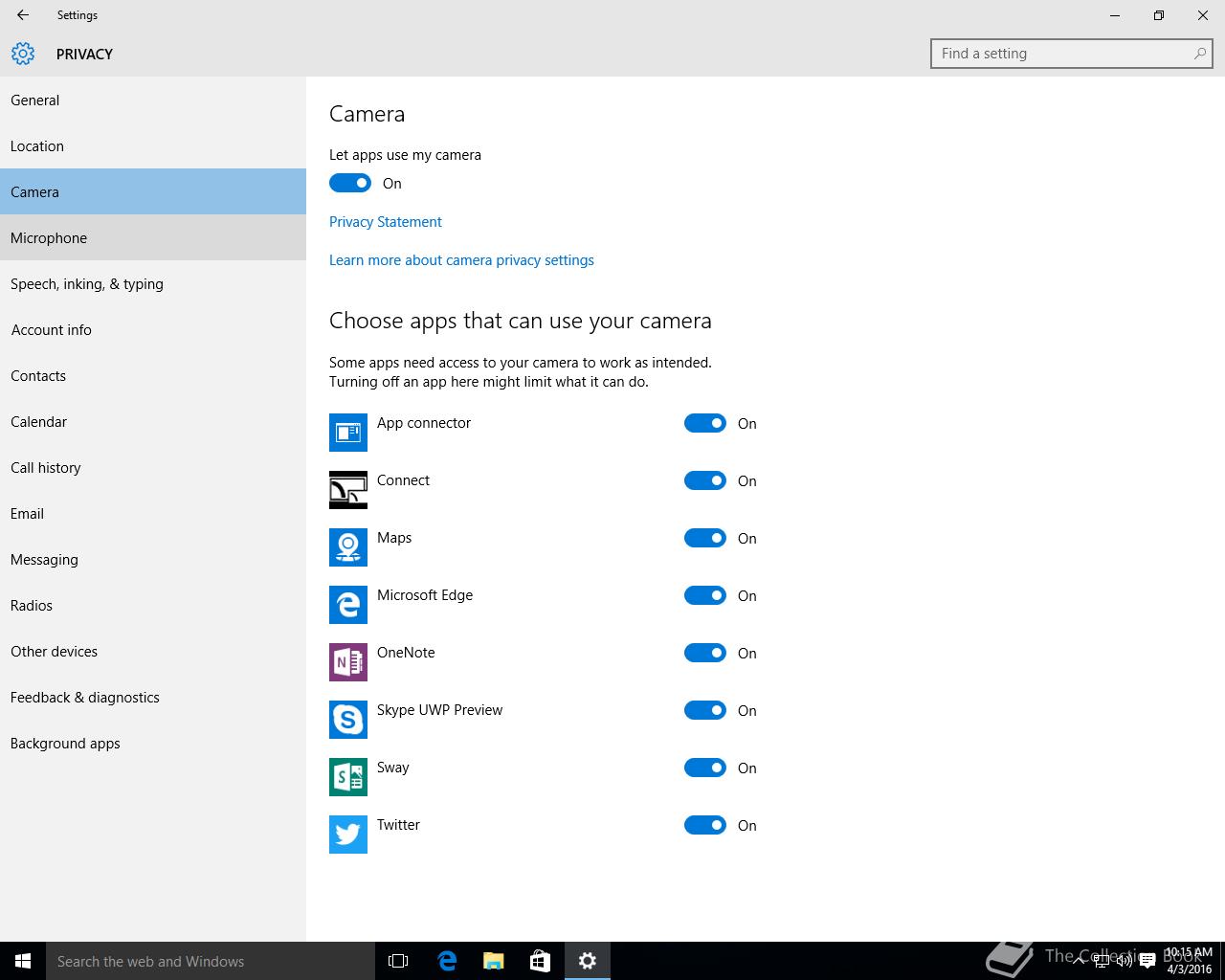Click the Skype UWP Preview label
1225x980 pixels.
[439, 710]
